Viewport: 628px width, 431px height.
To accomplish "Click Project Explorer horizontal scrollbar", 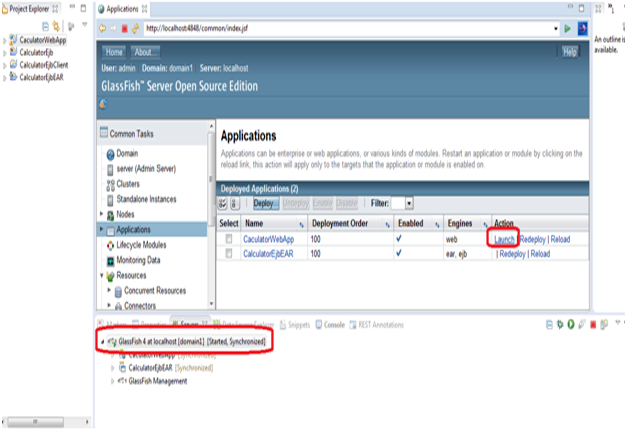I will coord(36,421).
